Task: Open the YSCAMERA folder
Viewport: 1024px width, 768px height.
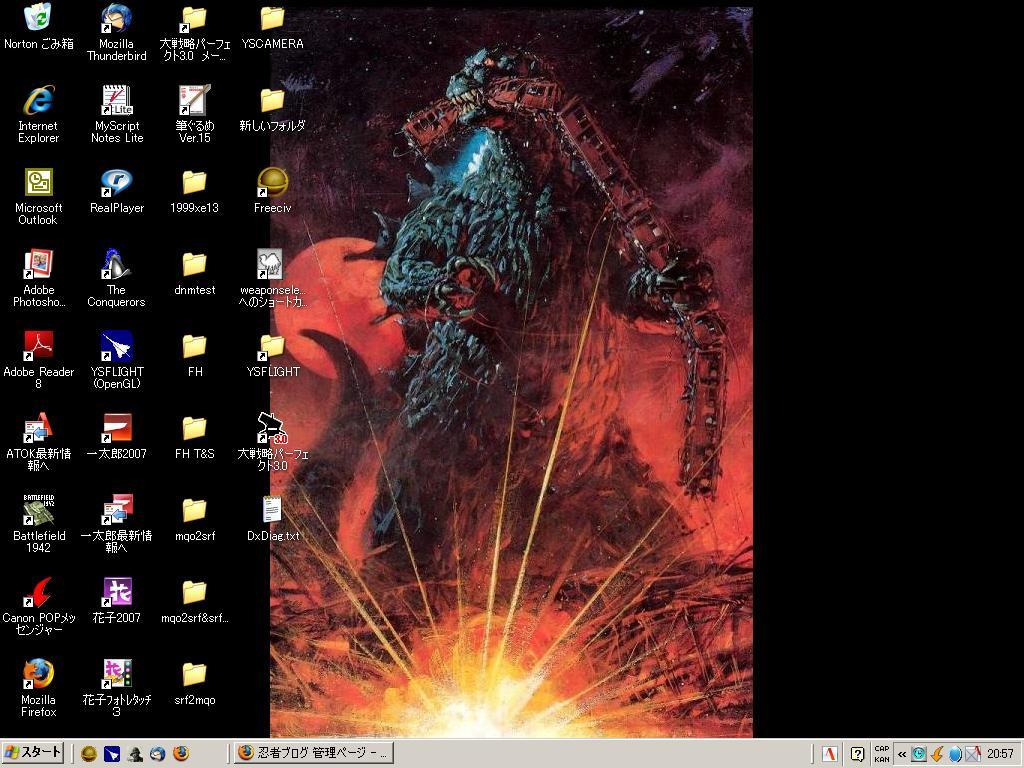Action: [x=272, y=27]
